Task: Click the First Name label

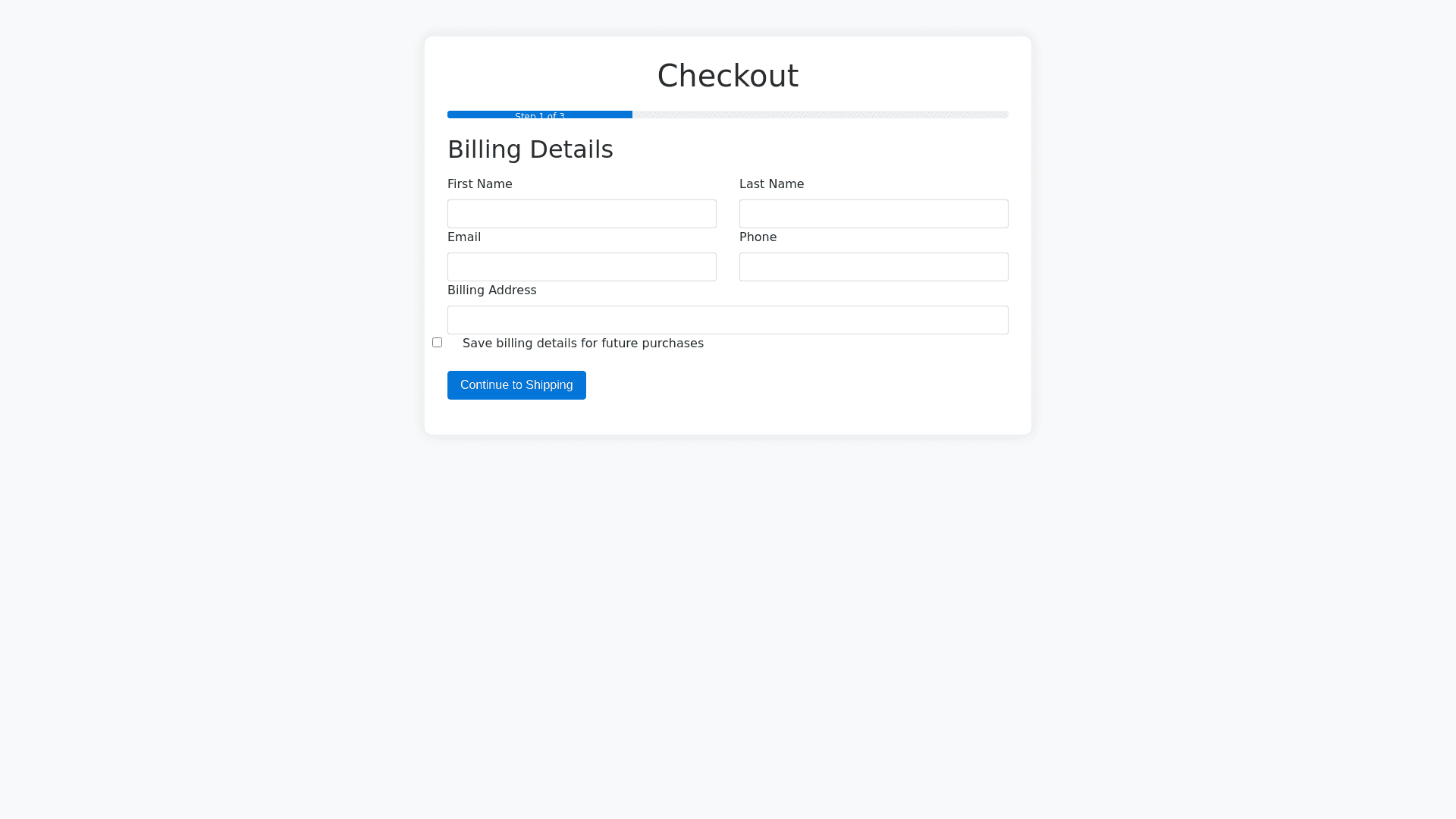Action: tap(479, 184)
